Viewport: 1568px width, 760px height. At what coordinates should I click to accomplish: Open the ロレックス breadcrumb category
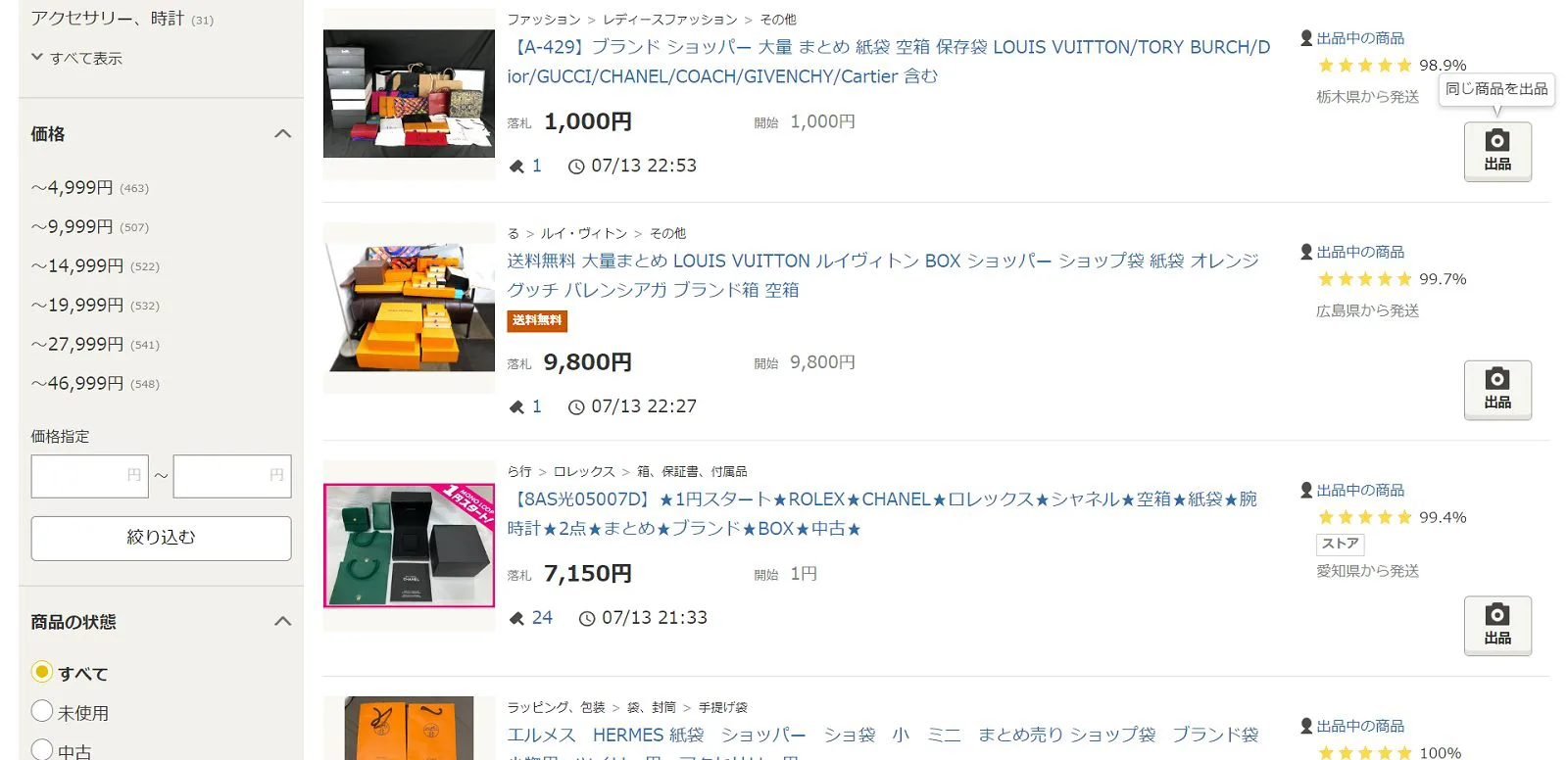click(584, 471)
